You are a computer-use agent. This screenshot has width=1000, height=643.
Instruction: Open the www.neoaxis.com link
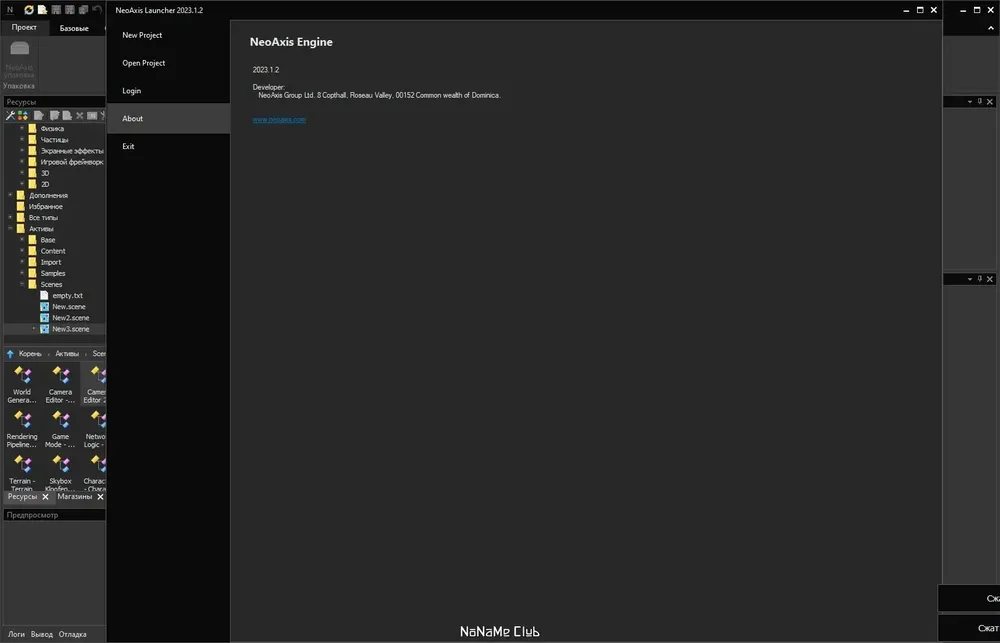pos(279,119)
